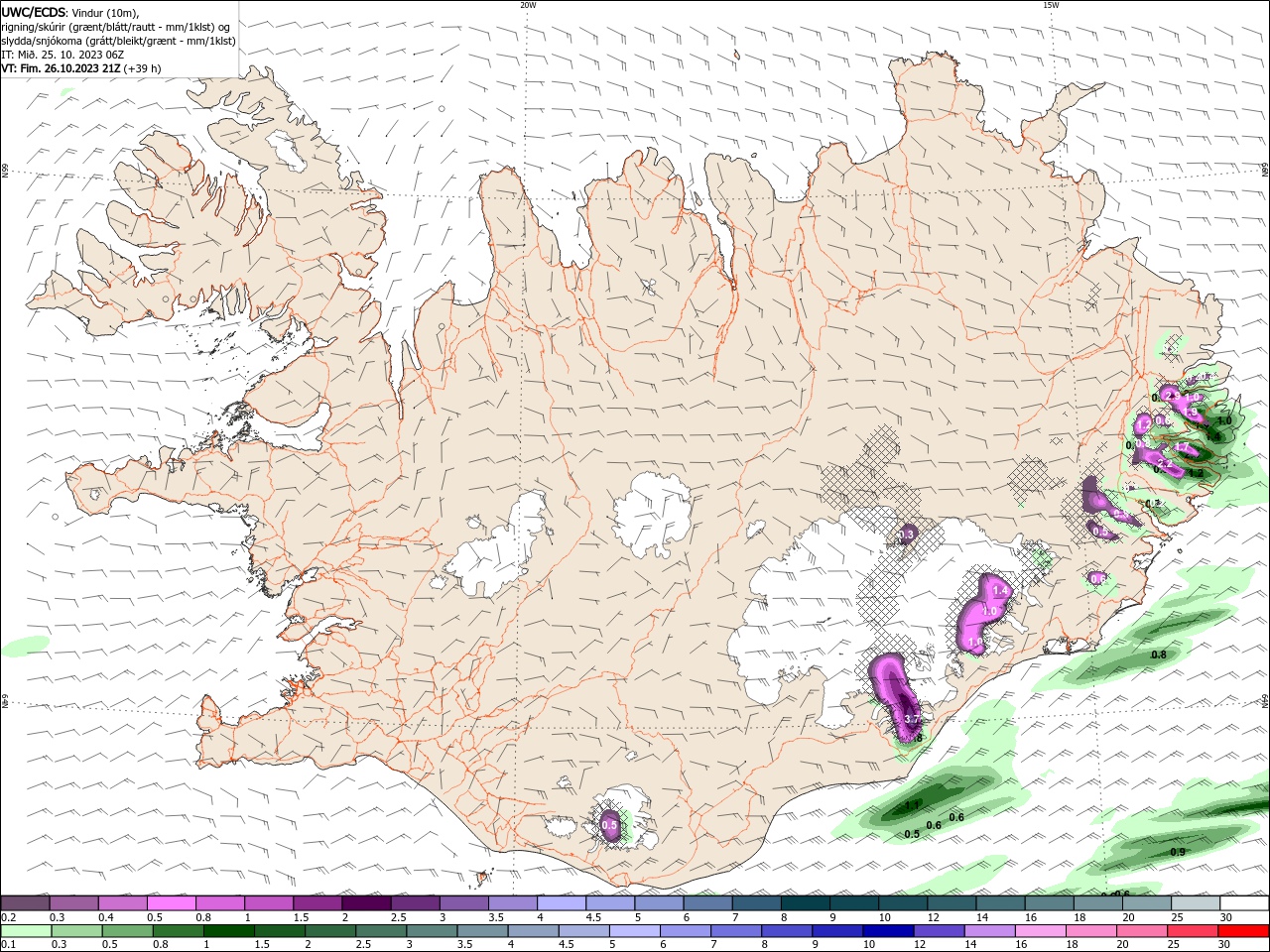Viewport: 1270px width, 952px height.
Task: Click the '20W' longitude label
Action: point(529,5)
